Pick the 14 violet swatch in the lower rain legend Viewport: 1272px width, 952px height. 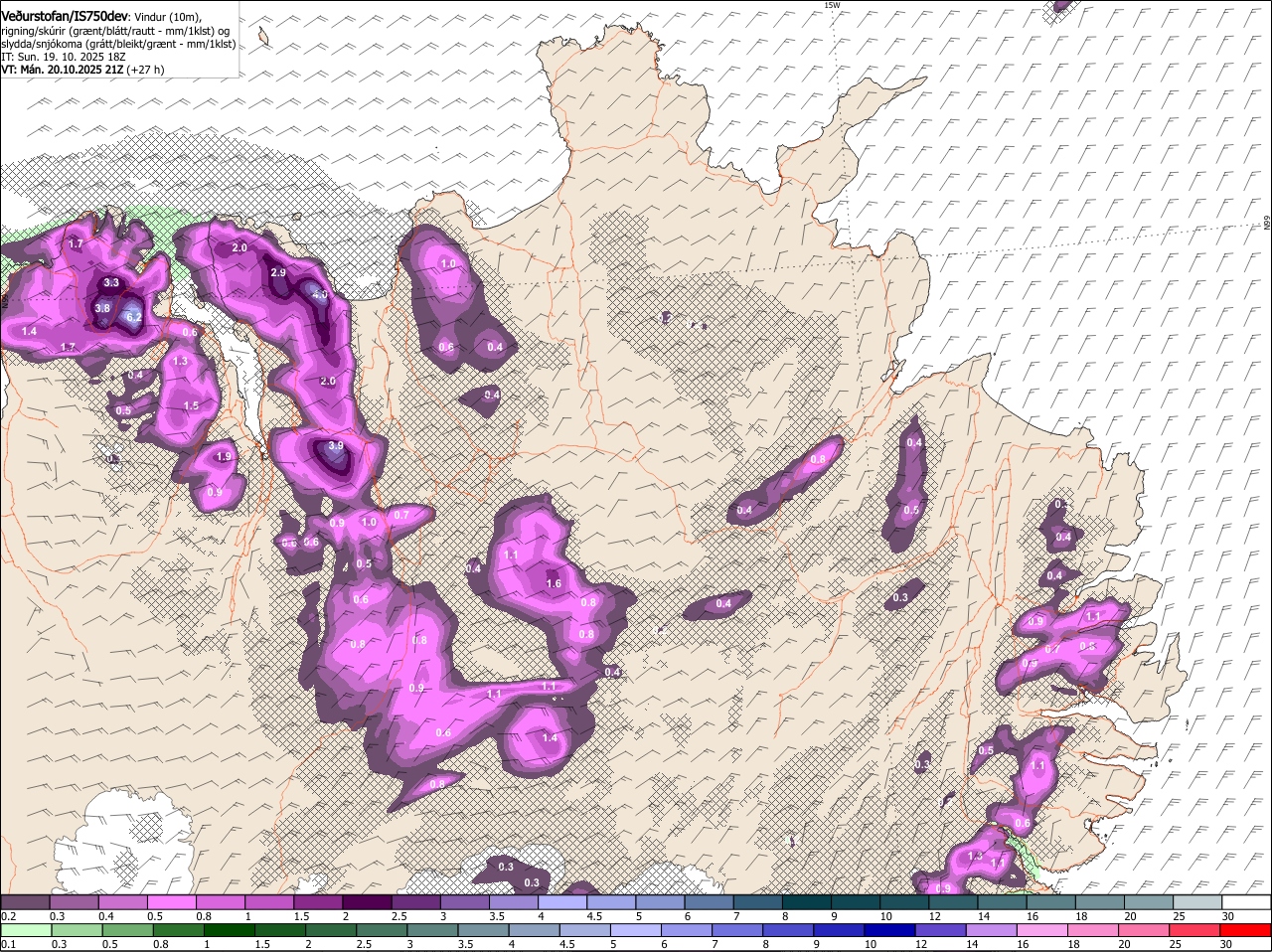tap(993, 931)
